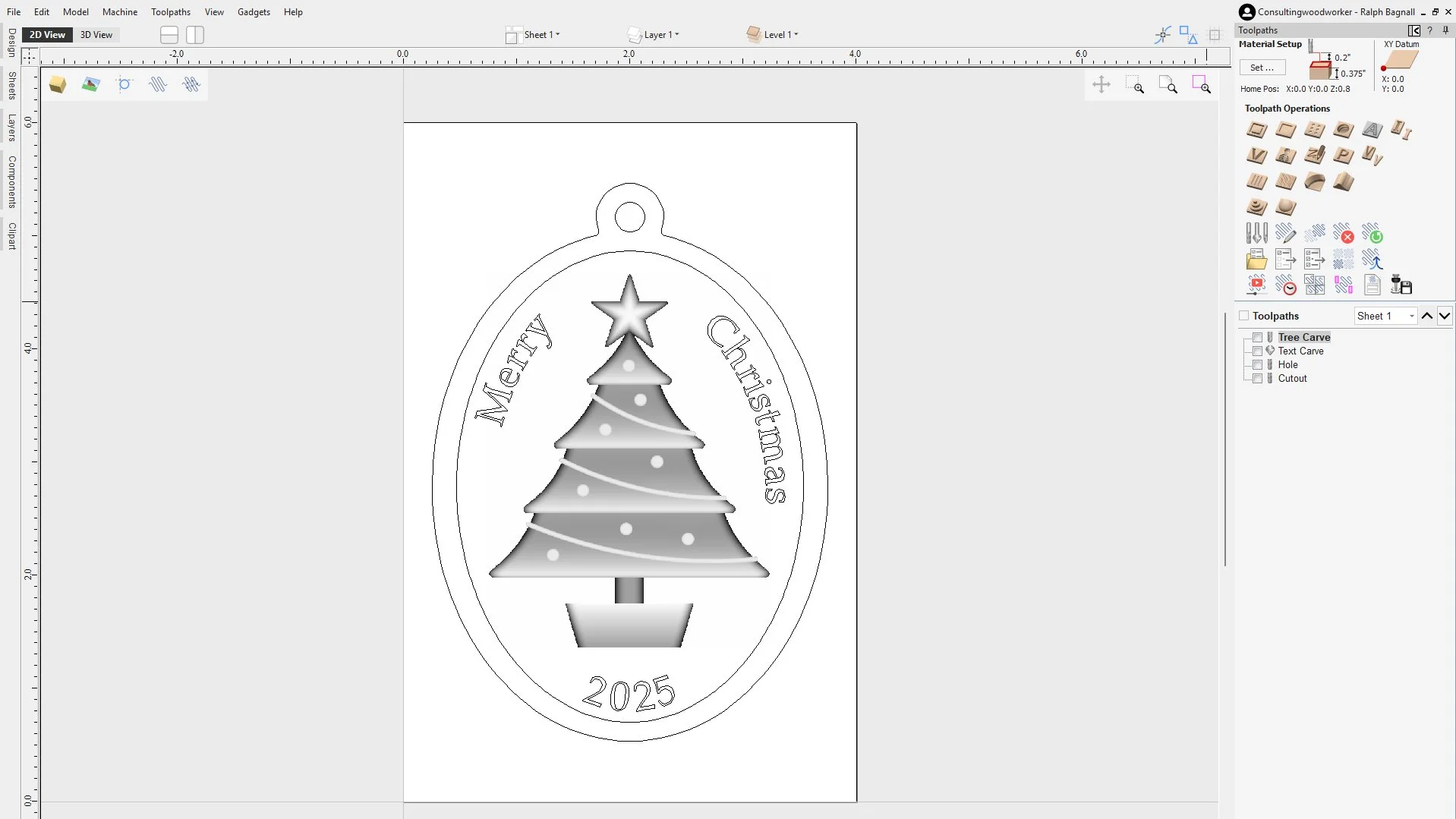The width and height of the screenshot is (1456, 819).
Task: Open the Thread Milling toolpath icon
Action: point(1344,130)
